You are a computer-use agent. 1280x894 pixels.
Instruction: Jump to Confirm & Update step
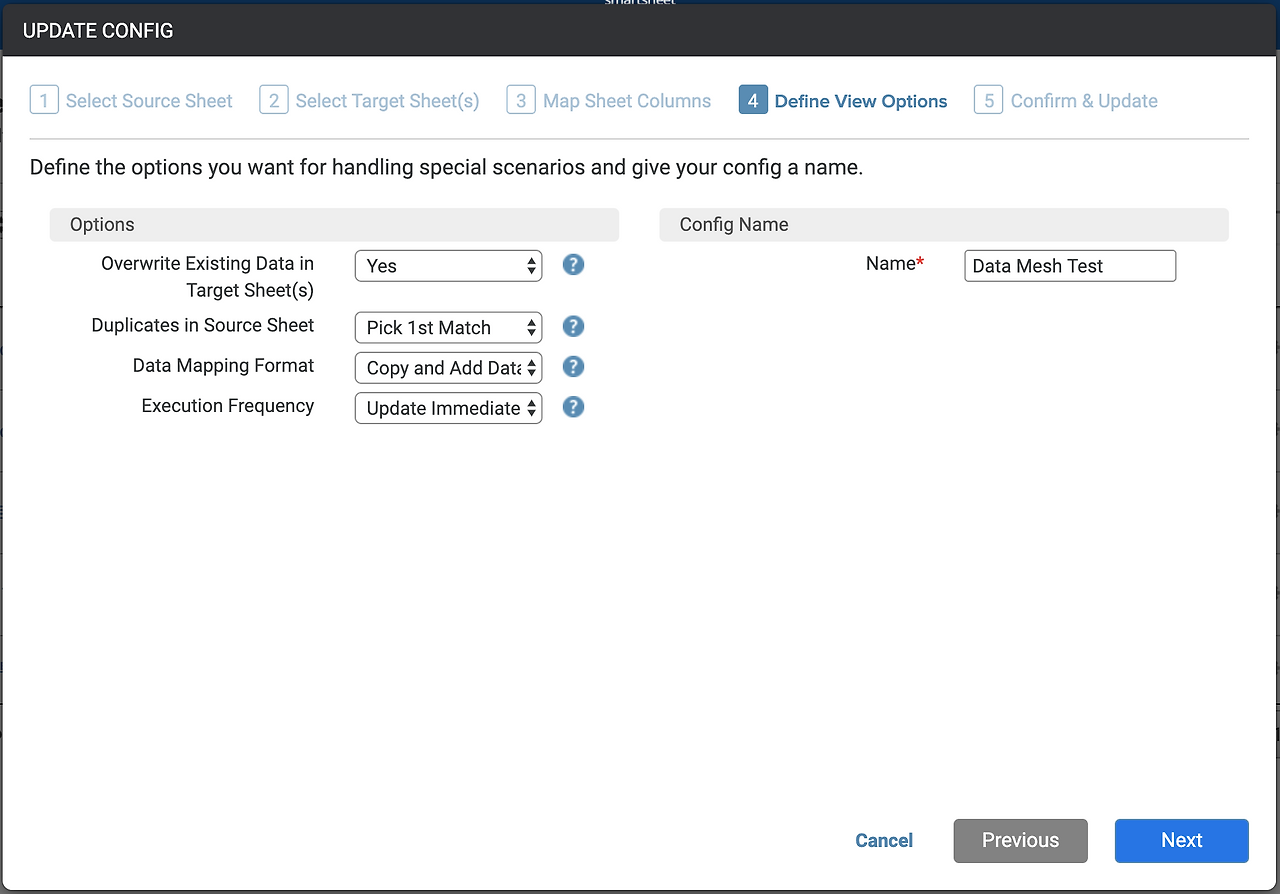[1084, 101]
